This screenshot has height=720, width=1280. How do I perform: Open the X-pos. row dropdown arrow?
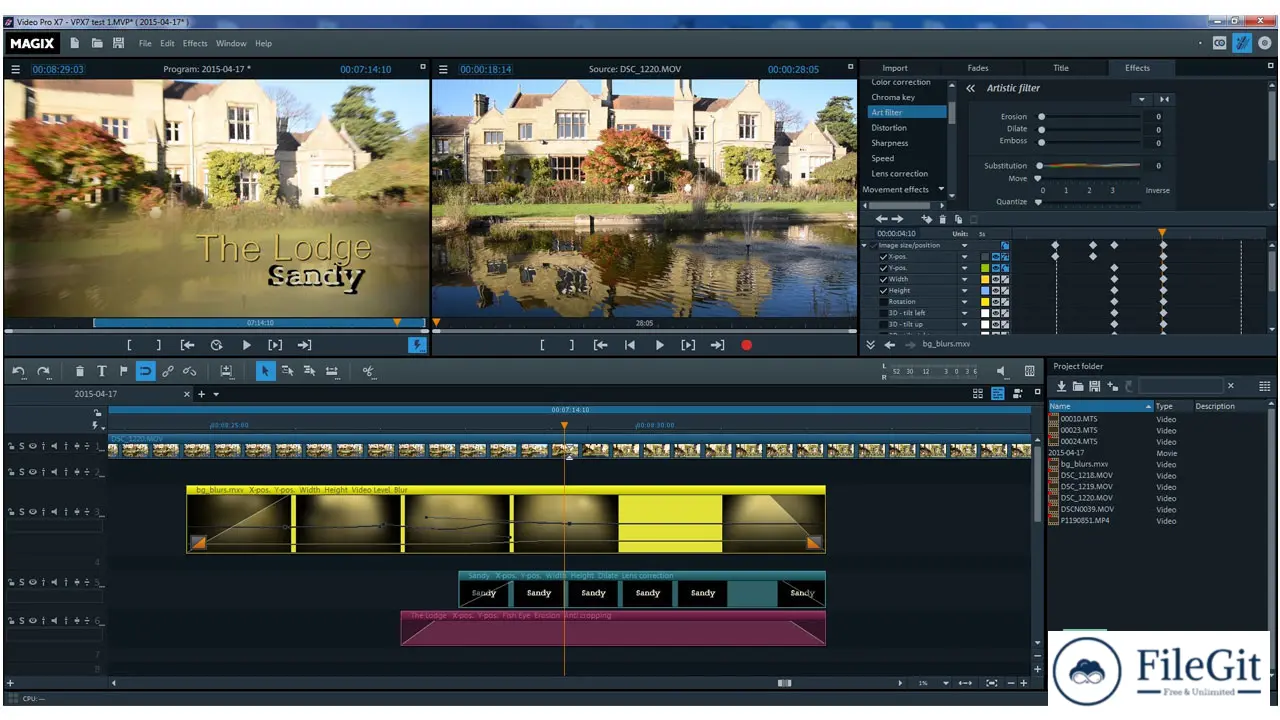(x=965, y=257)
